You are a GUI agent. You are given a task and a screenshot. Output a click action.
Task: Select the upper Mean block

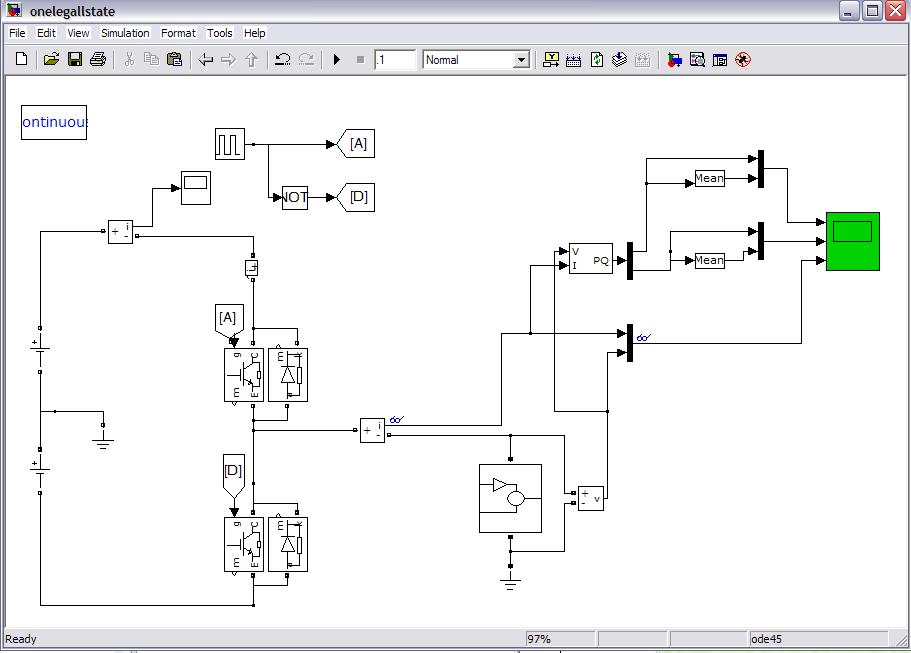click(x=709, y=179)
